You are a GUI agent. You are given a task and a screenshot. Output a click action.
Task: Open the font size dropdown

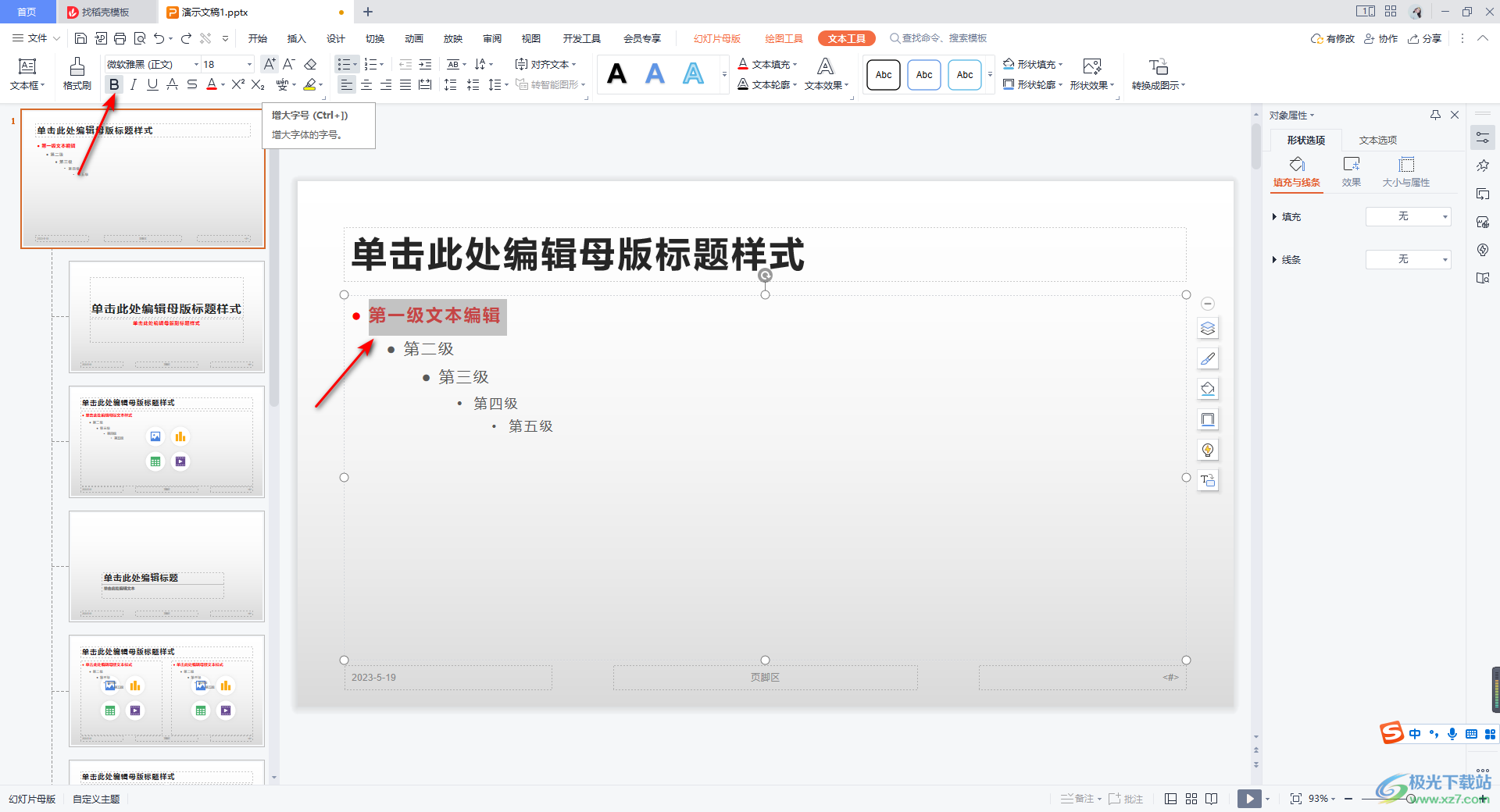pyautogui.click(x=249, y=64)
